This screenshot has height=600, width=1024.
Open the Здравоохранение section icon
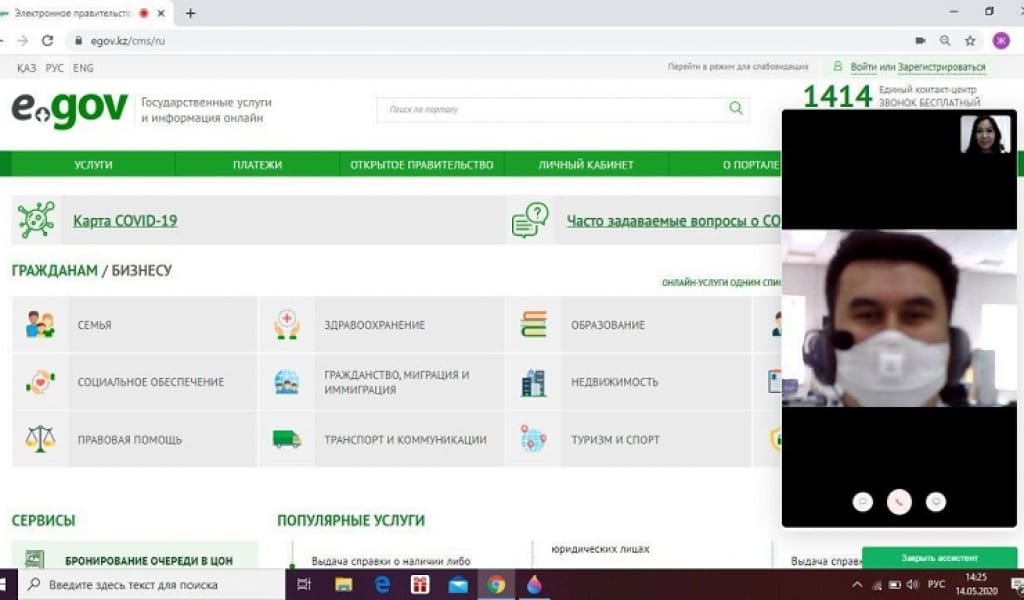[x=287, y=324]
